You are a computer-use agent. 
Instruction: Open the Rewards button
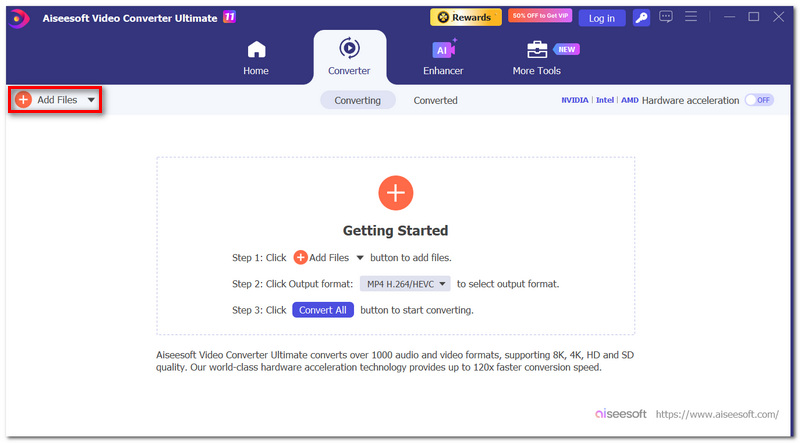click(465, 17)
